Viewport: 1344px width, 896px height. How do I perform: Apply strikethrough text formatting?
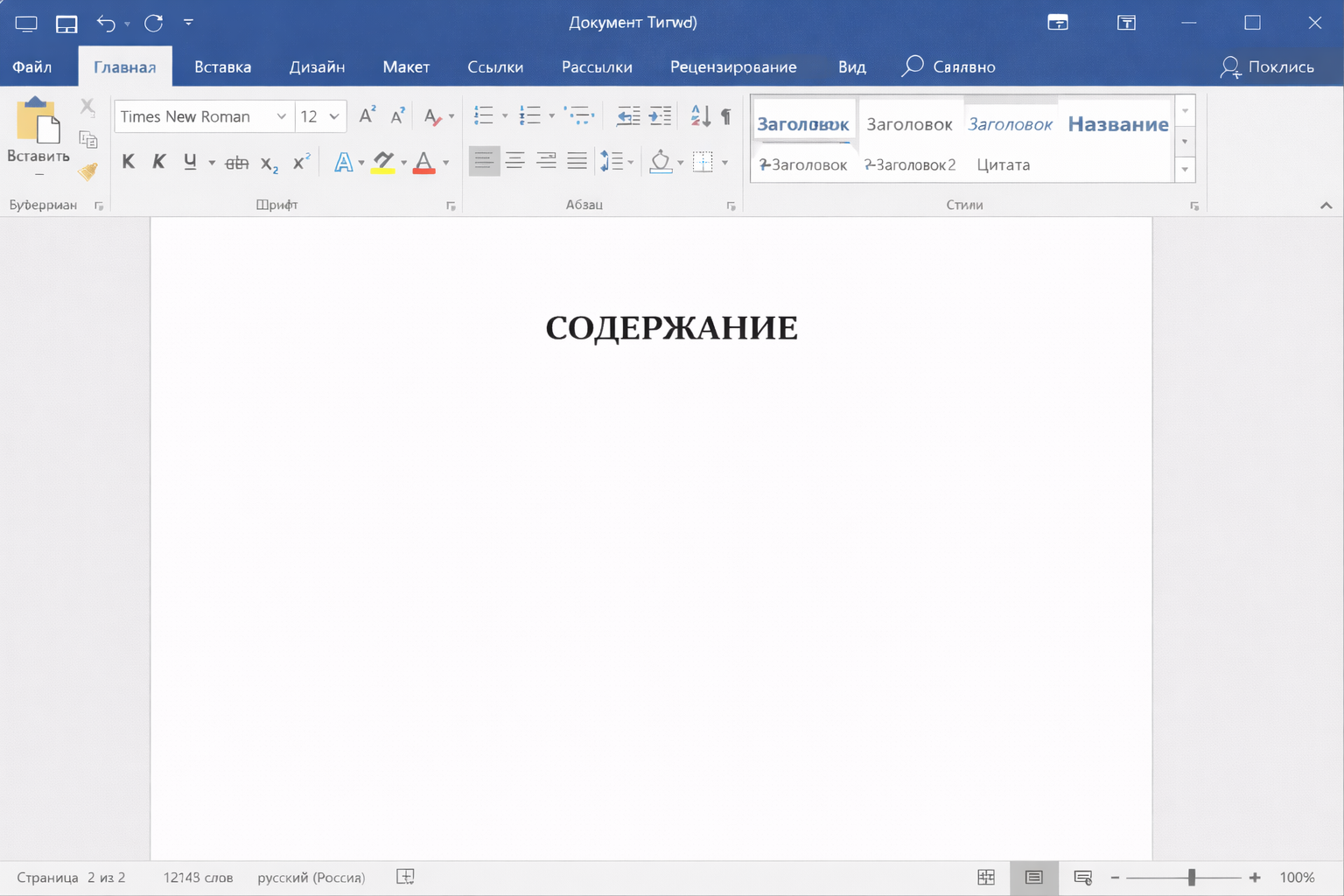[236, 163]
